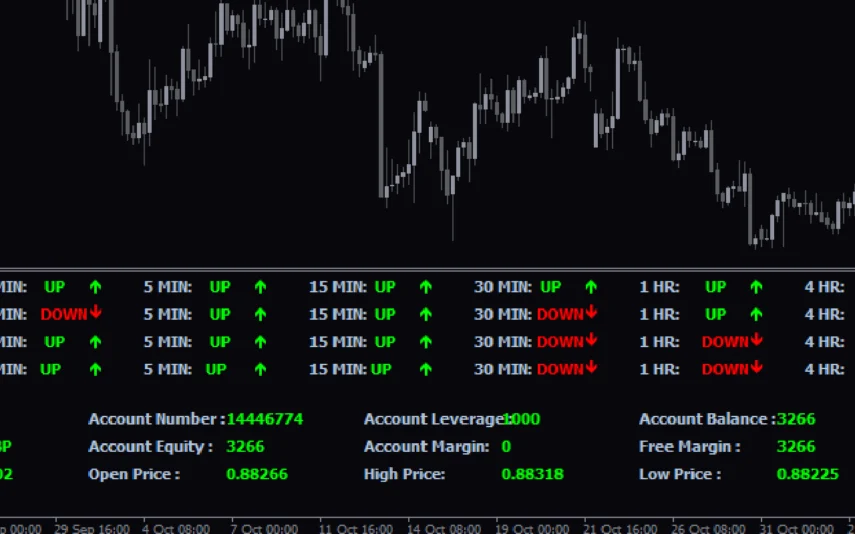This screenshot has width=855, height=534.
Task: Select the Free Margin label
Action: pos(690,447)
